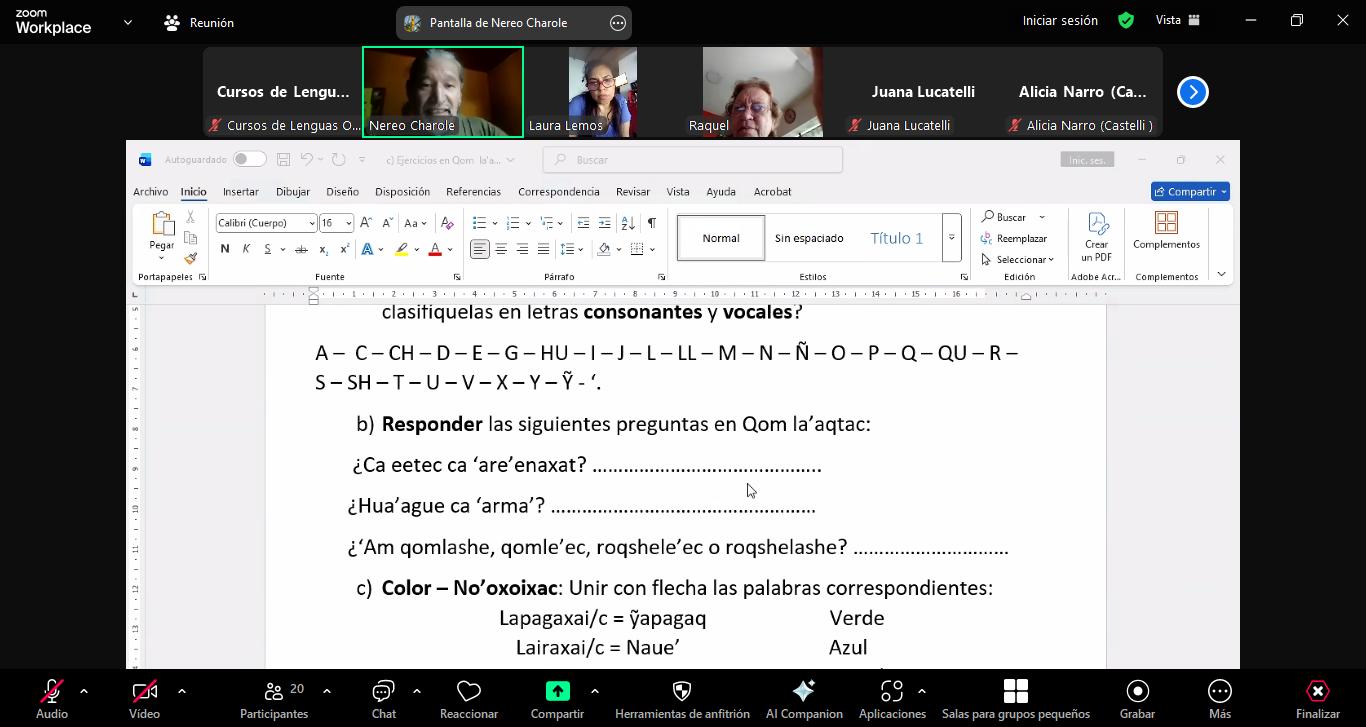Image resolution: width=1366 pixels, height=727 pixels.
Task: Open the Chat panel
Action: point(383,692)
